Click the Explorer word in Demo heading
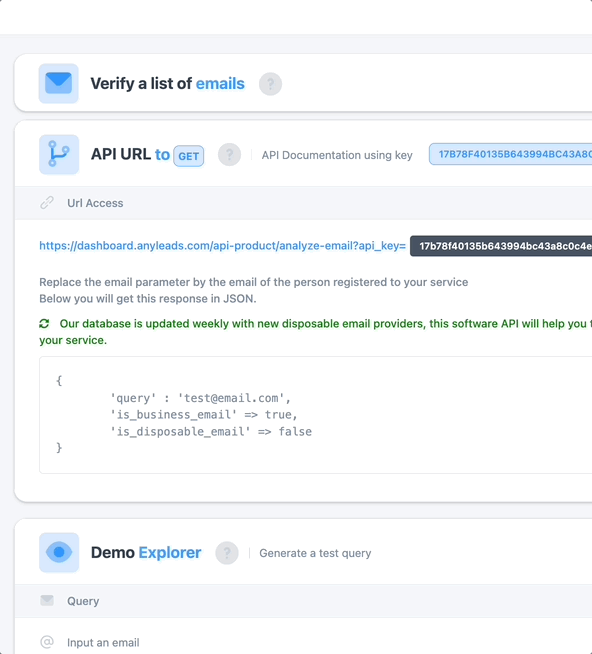Image resolution: width=592 pixels, height=654 pixels. [x=170, y=553]
